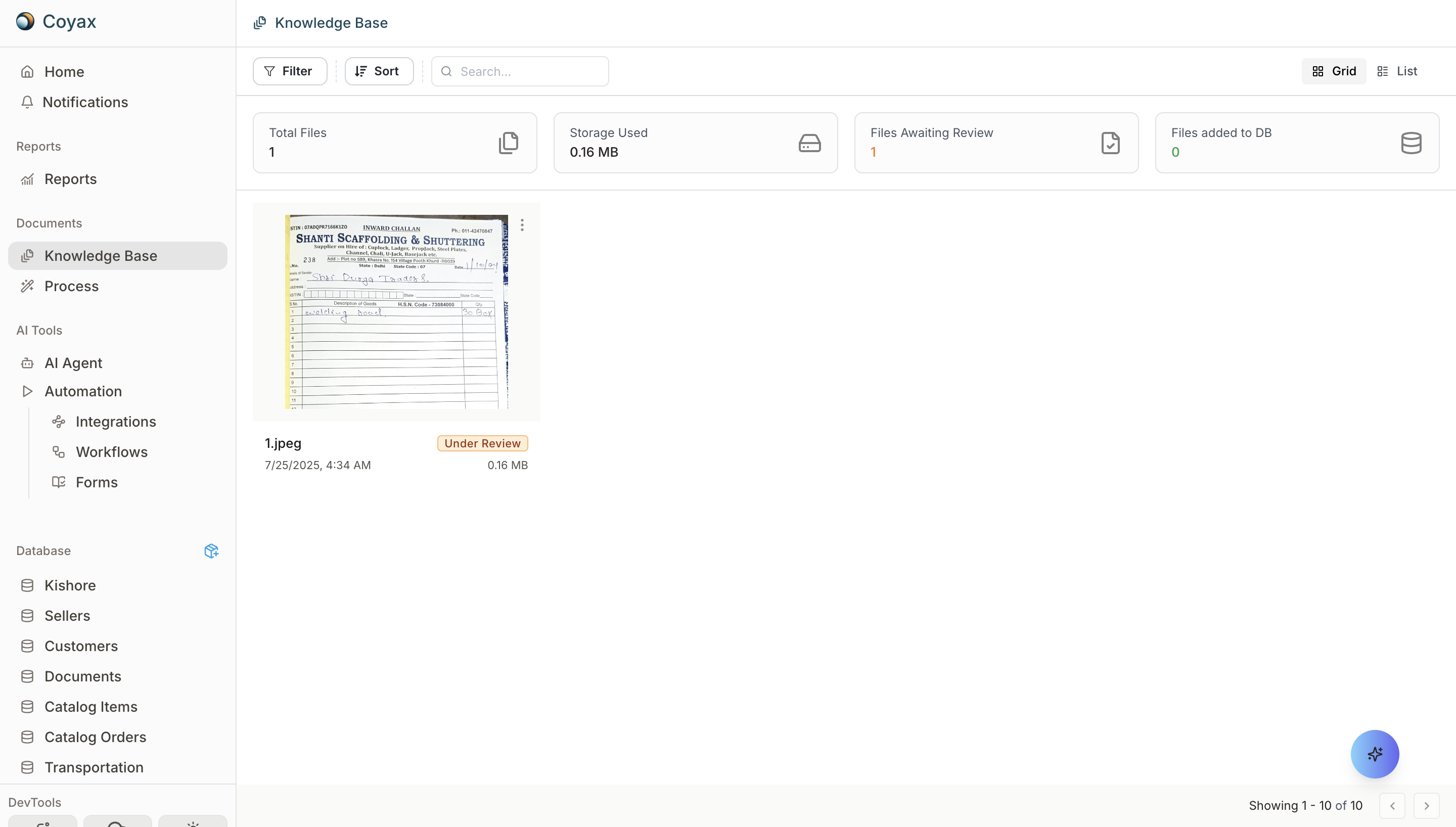Go to next page arrow
Image resolution: width=1456 pixels, height=827 pixels.
pos(1426,805)
